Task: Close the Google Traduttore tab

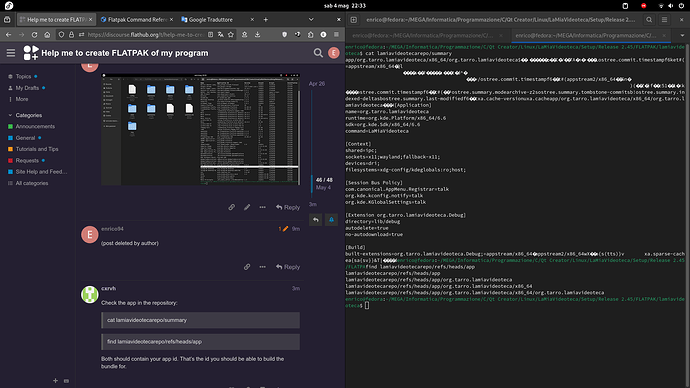Action: click(252, 20)
